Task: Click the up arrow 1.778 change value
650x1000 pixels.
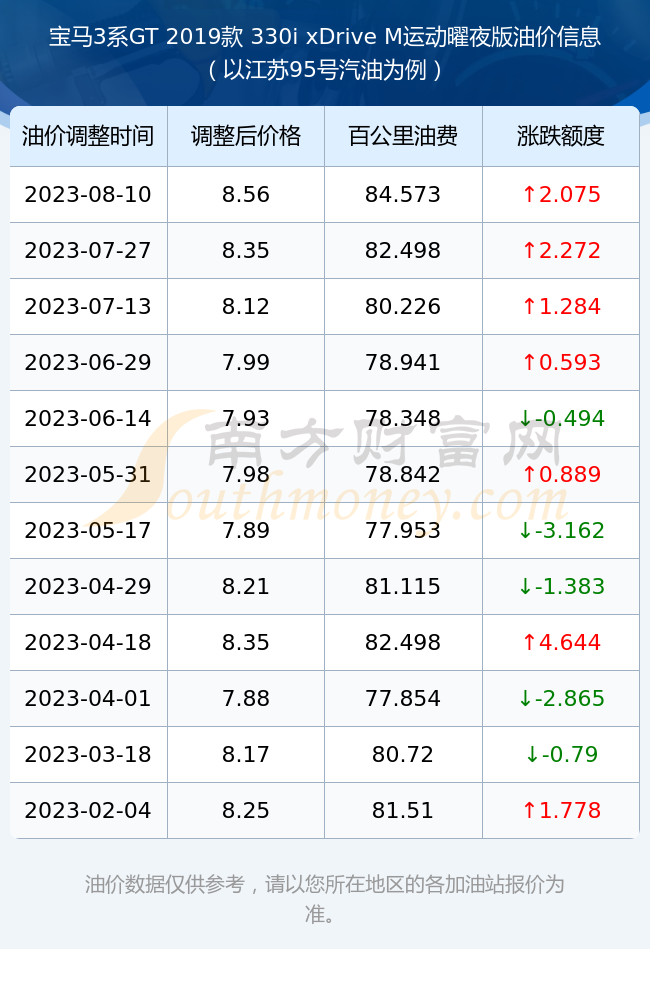Action: pos(561,811)
